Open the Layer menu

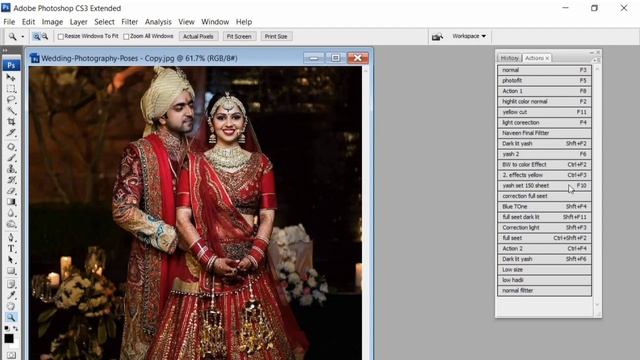point(78,22)
